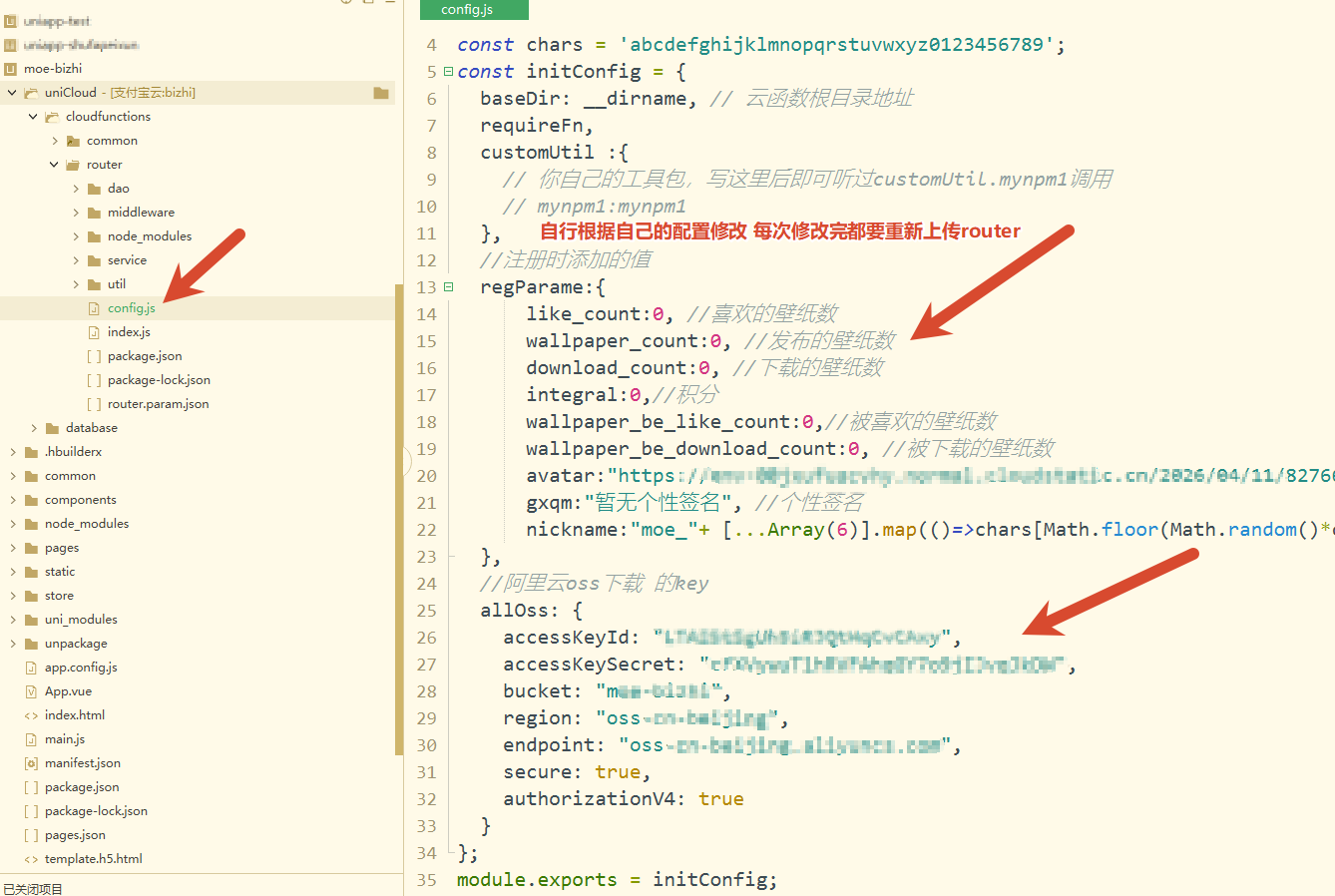1335x896 pixels.
Task: Click the folder icon at right of uniCloud row
Action: click(381, 93)
